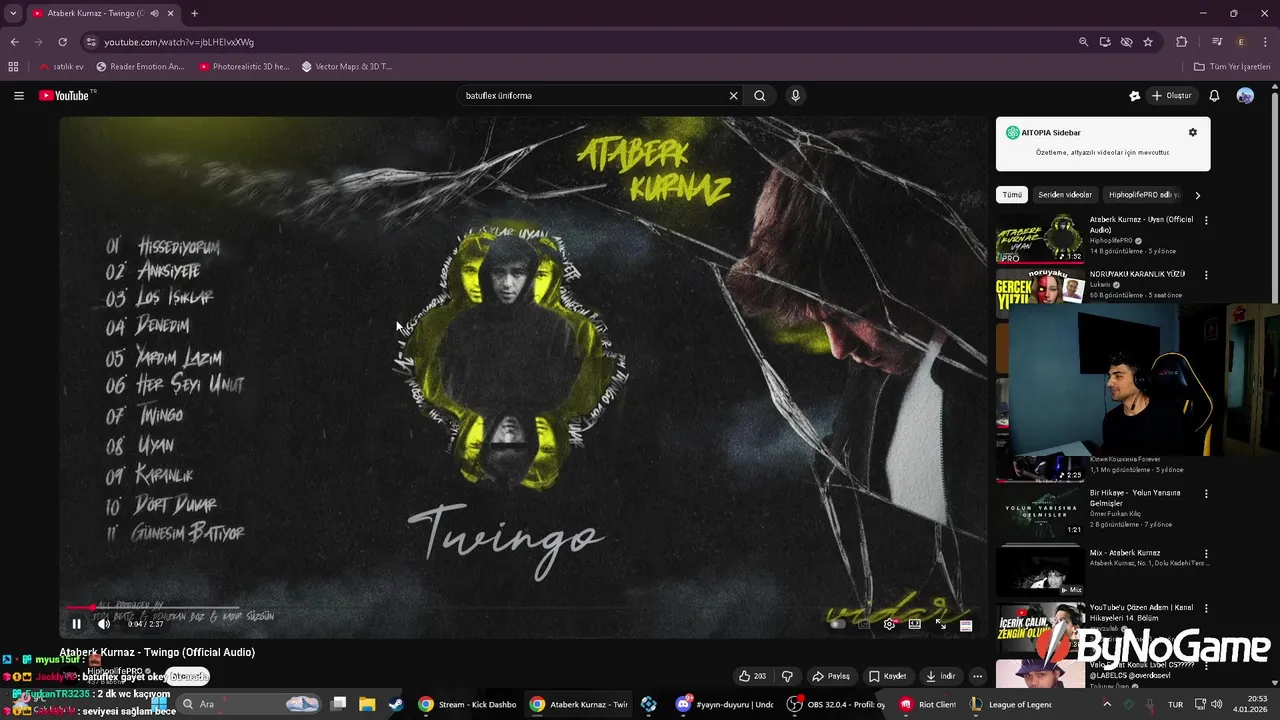This screenshot has height=720, width=1280.
Task: Open video player settings gear
Action: (x=889, y=624)
